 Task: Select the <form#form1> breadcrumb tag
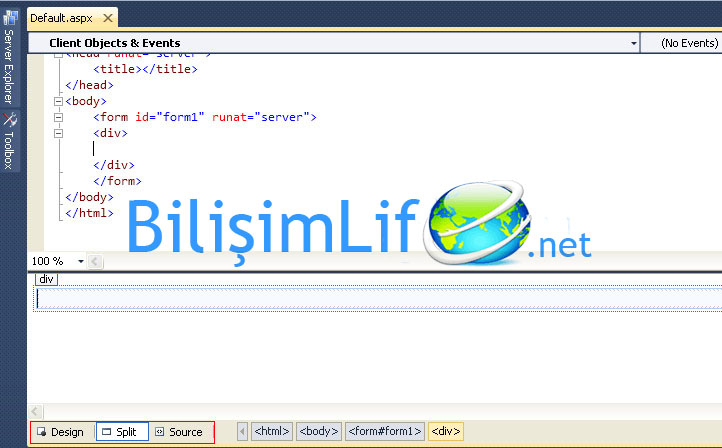(x=385, y=432)
